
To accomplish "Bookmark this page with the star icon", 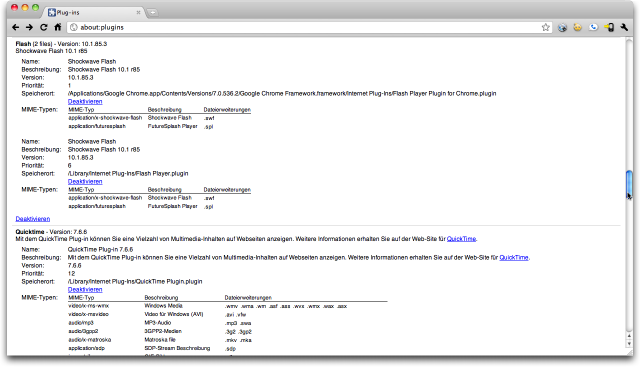I will tap(545, 27).
